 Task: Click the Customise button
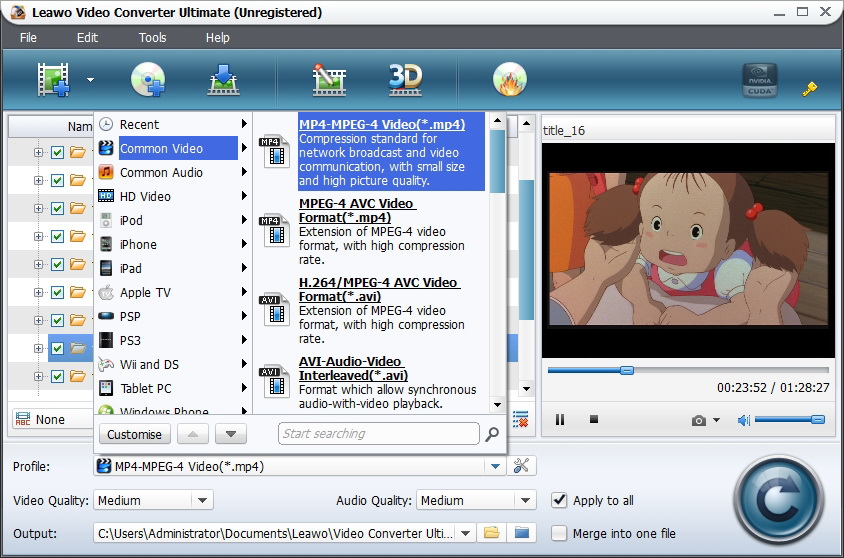(x=135, y=434)
